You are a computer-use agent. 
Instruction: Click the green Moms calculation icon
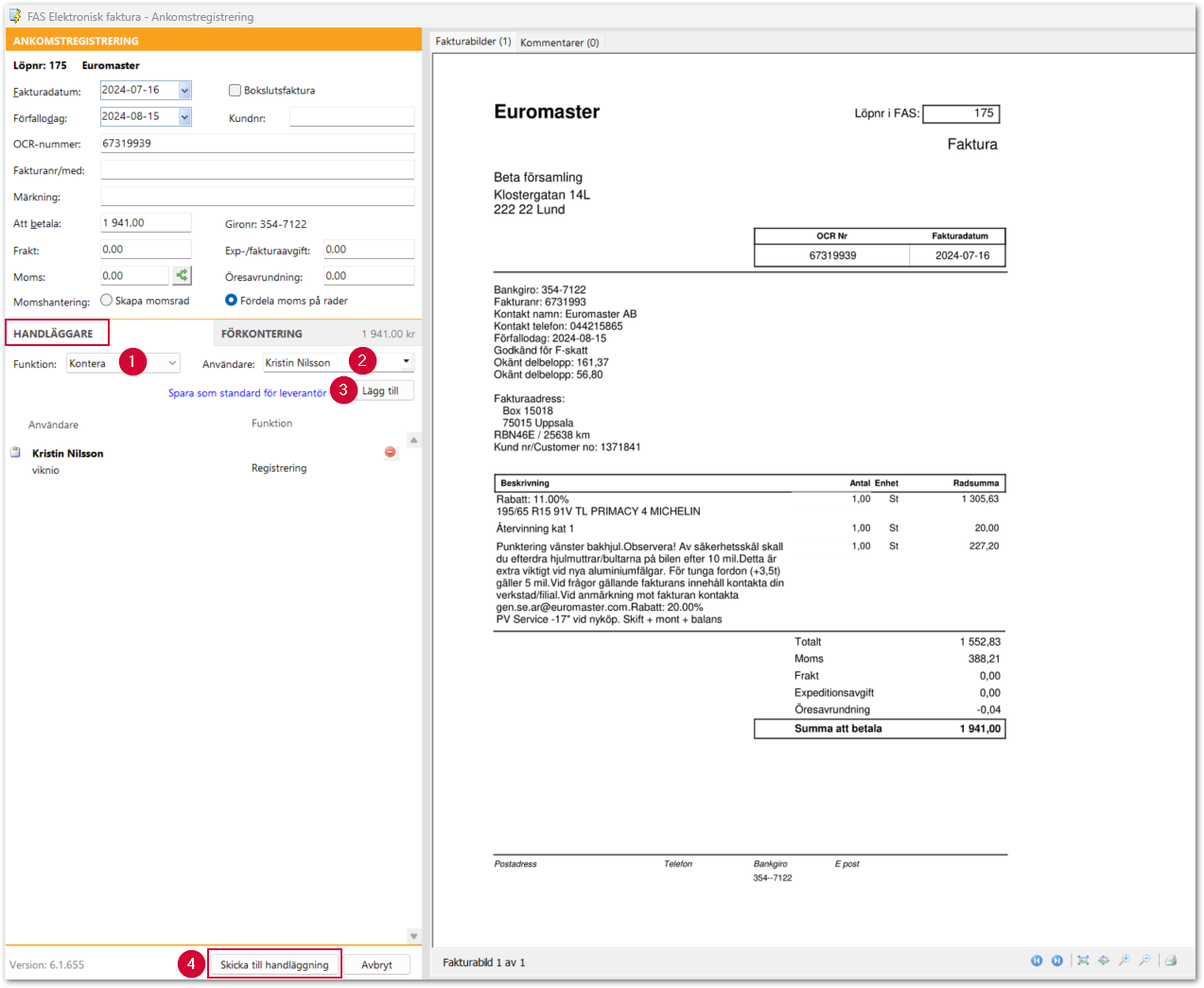point(182,275)
